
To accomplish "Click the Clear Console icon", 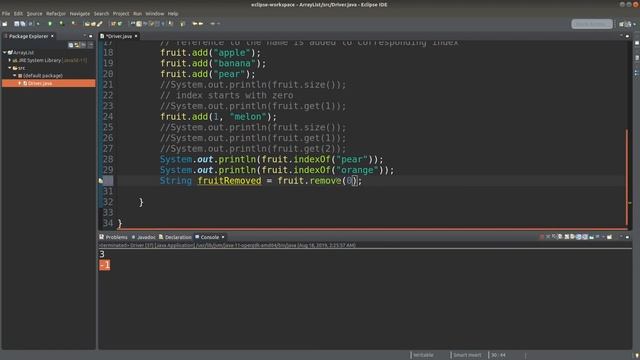I will pos(560,237).
